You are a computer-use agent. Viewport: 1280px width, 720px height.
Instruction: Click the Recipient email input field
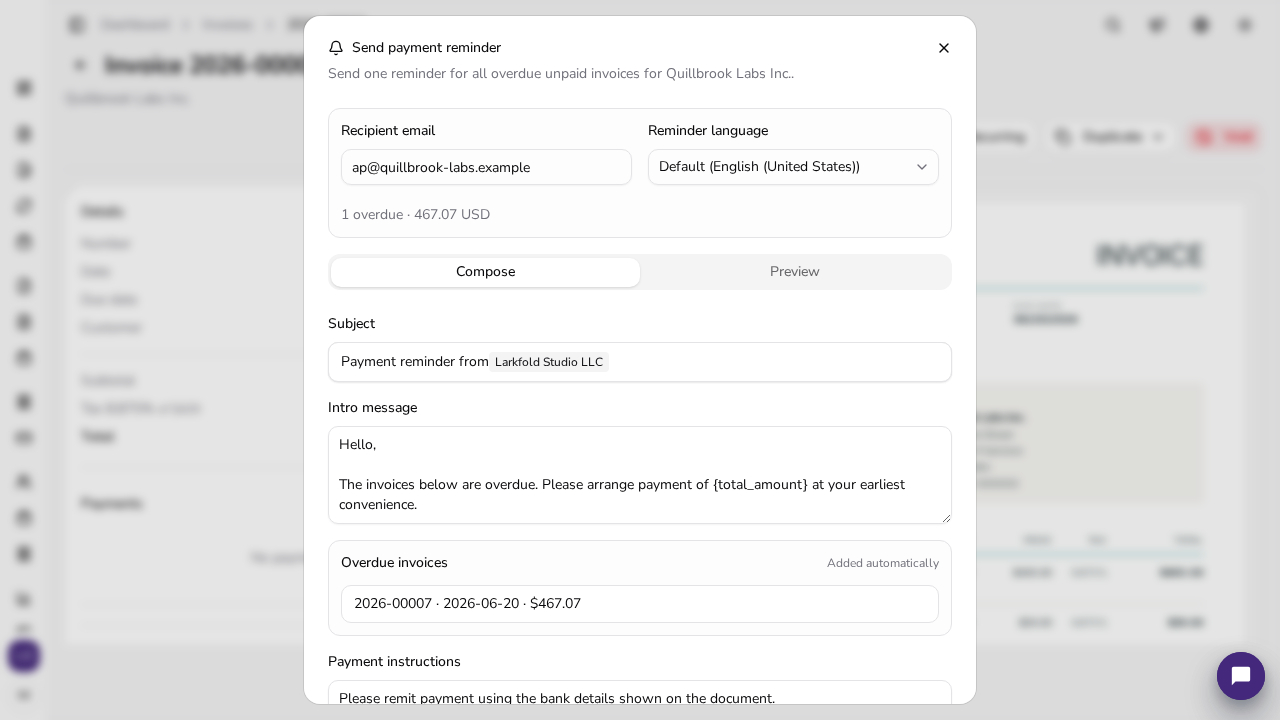click(486, 167)
